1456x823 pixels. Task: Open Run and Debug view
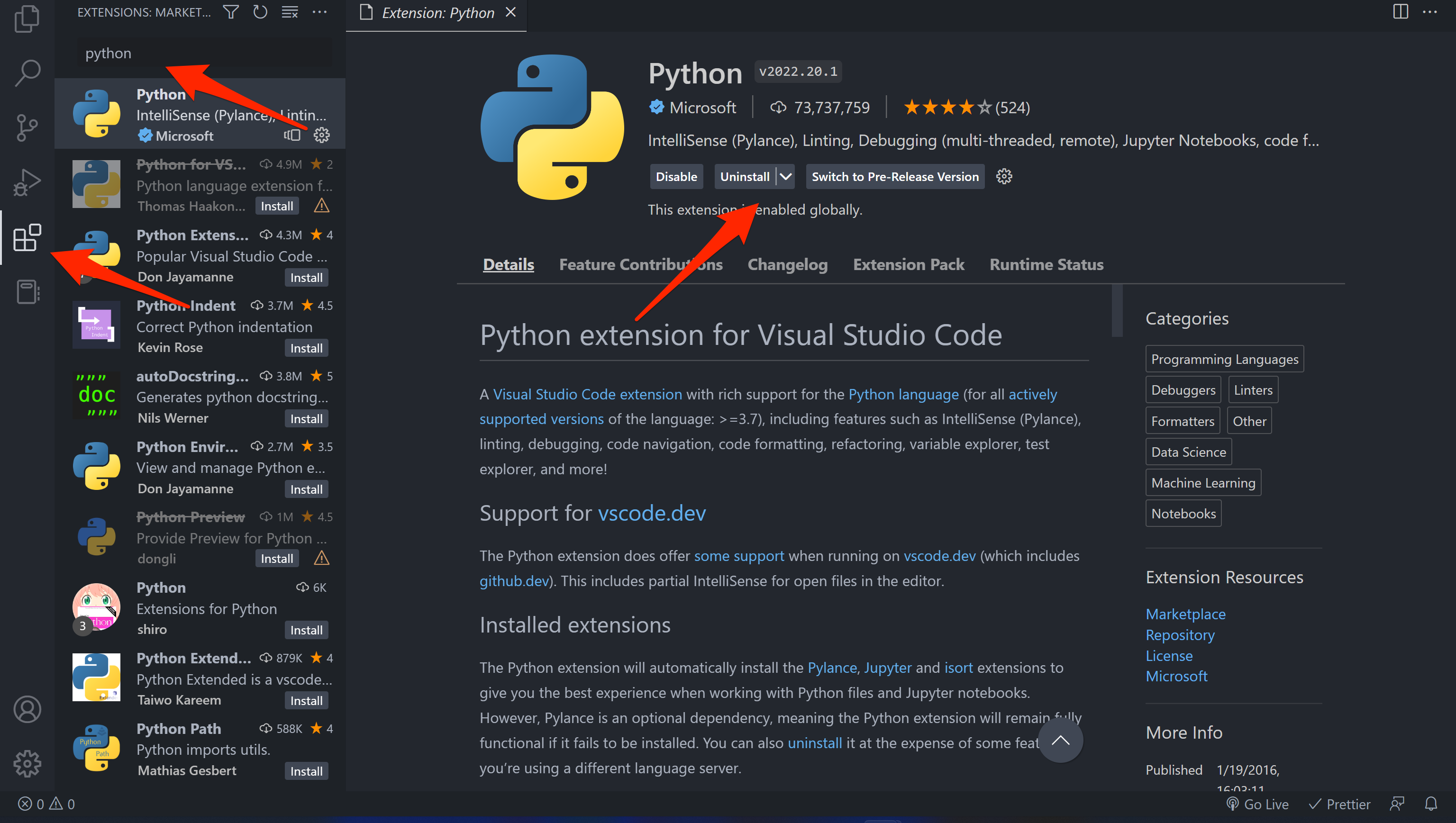click(x=27, y=182)
